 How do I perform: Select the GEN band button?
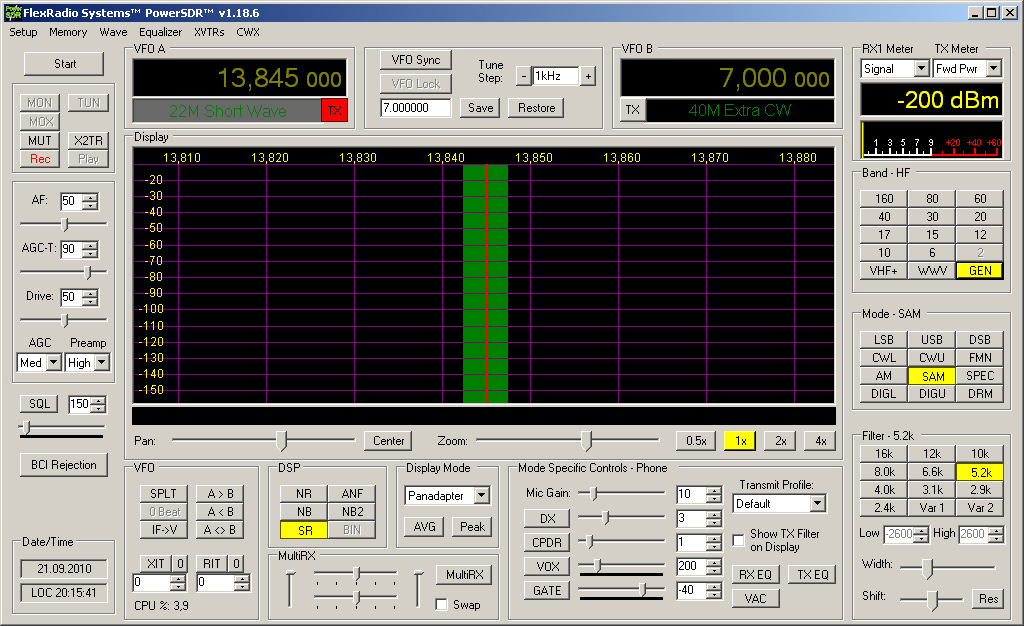point(980,270)
